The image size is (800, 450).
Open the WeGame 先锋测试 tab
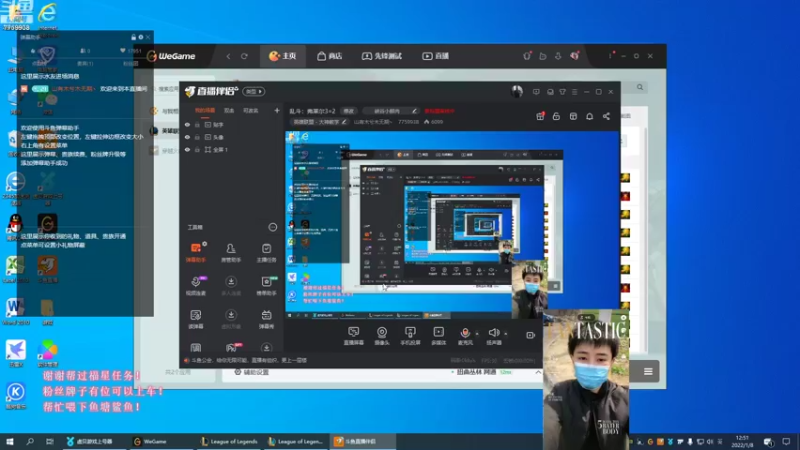click(382, 56)
